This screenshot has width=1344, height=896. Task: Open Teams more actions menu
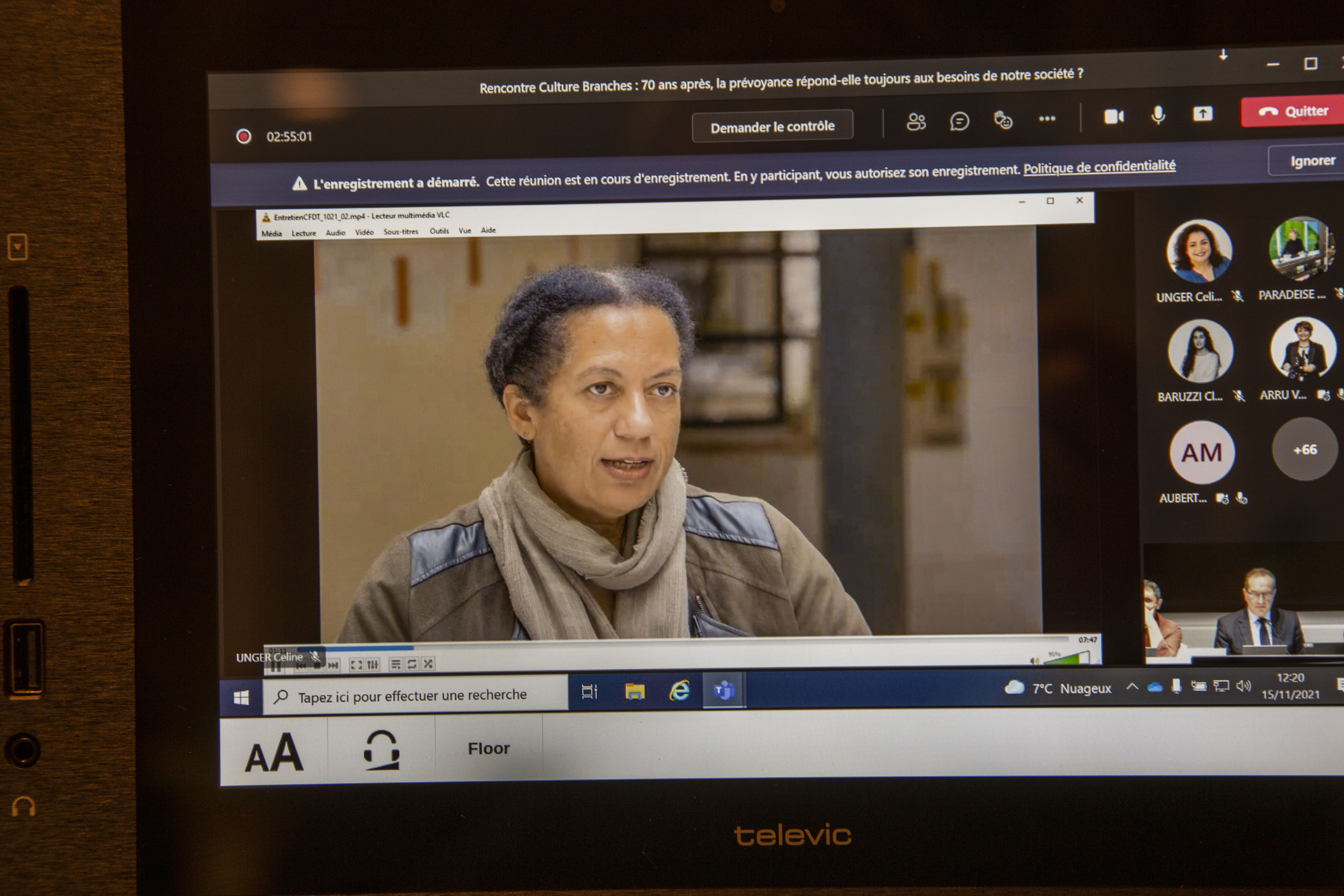click(x=1047, y=119)
